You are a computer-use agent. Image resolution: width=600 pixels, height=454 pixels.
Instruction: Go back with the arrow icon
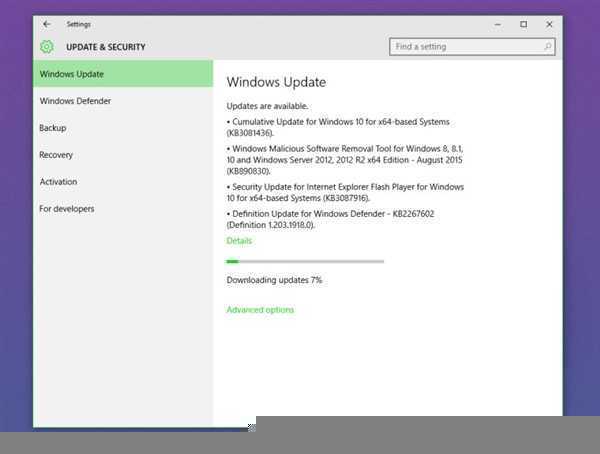click(47, 24)
